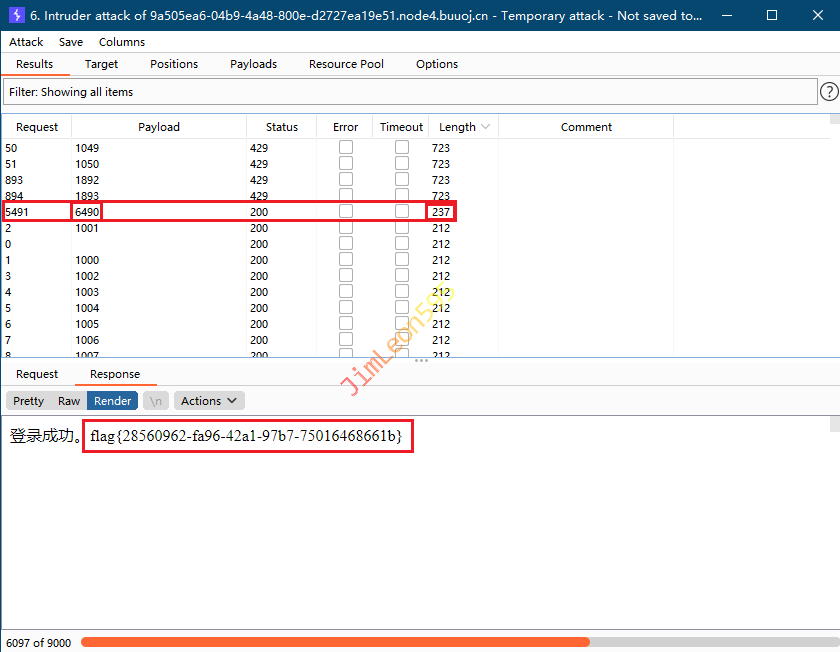Open the Columns menu
Screen dimensions: 840x652
121,42
